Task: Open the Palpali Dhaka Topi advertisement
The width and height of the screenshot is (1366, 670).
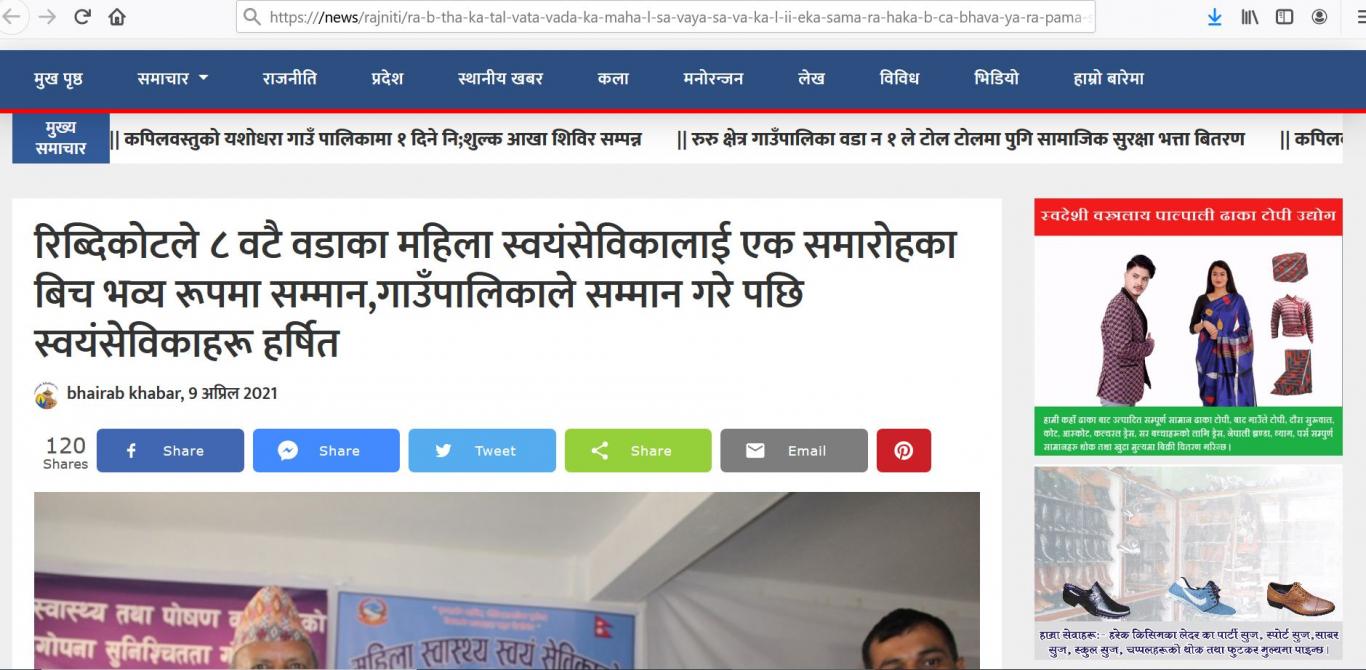Action: click(x=1188, y=327)
